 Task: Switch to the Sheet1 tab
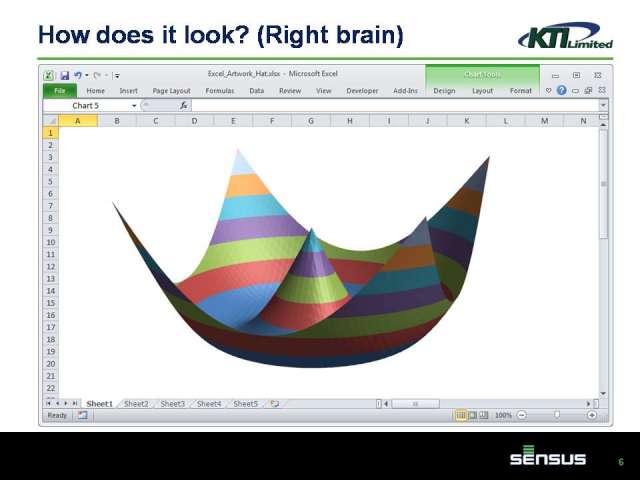[x=99, y=404]
